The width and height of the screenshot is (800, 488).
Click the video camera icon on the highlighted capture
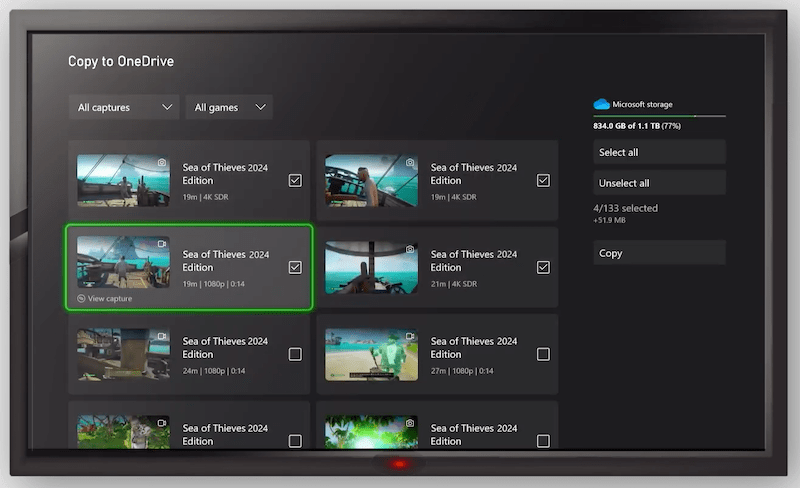162,243
